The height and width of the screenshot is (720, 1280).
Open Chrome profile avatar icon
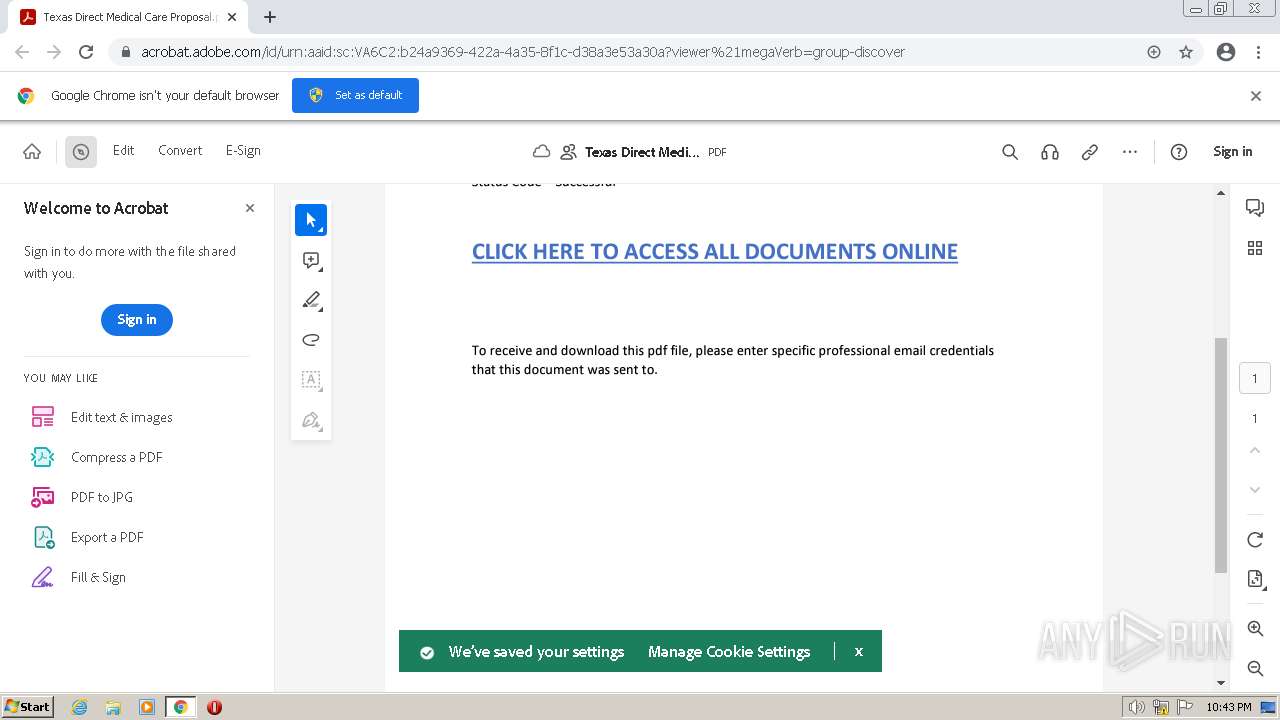coord(1226,52)
